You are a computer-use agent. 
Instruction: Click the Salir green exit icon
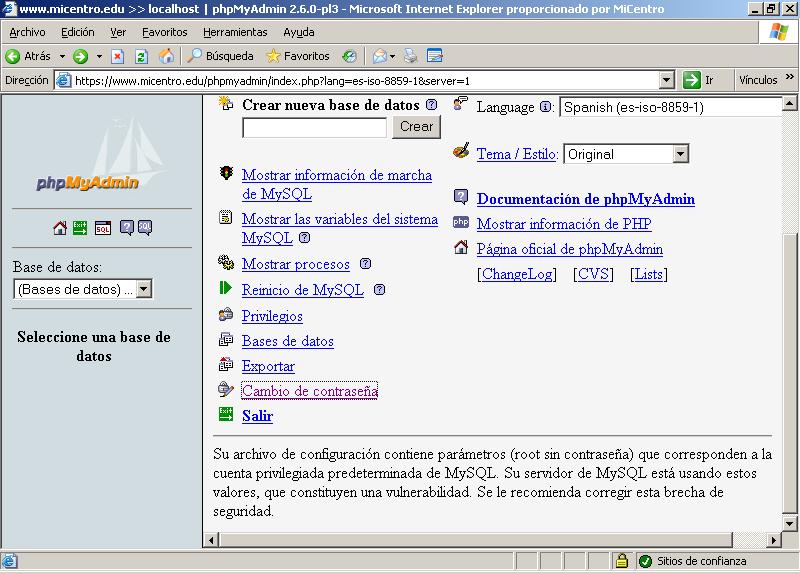tap(226, 414)
